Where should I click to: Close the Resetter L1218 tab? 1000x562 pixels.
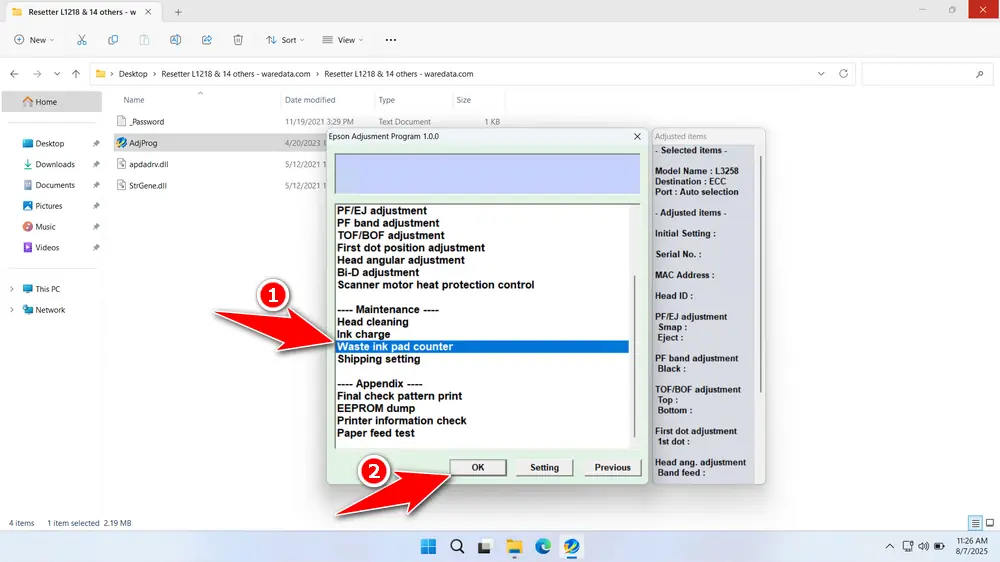148,12
